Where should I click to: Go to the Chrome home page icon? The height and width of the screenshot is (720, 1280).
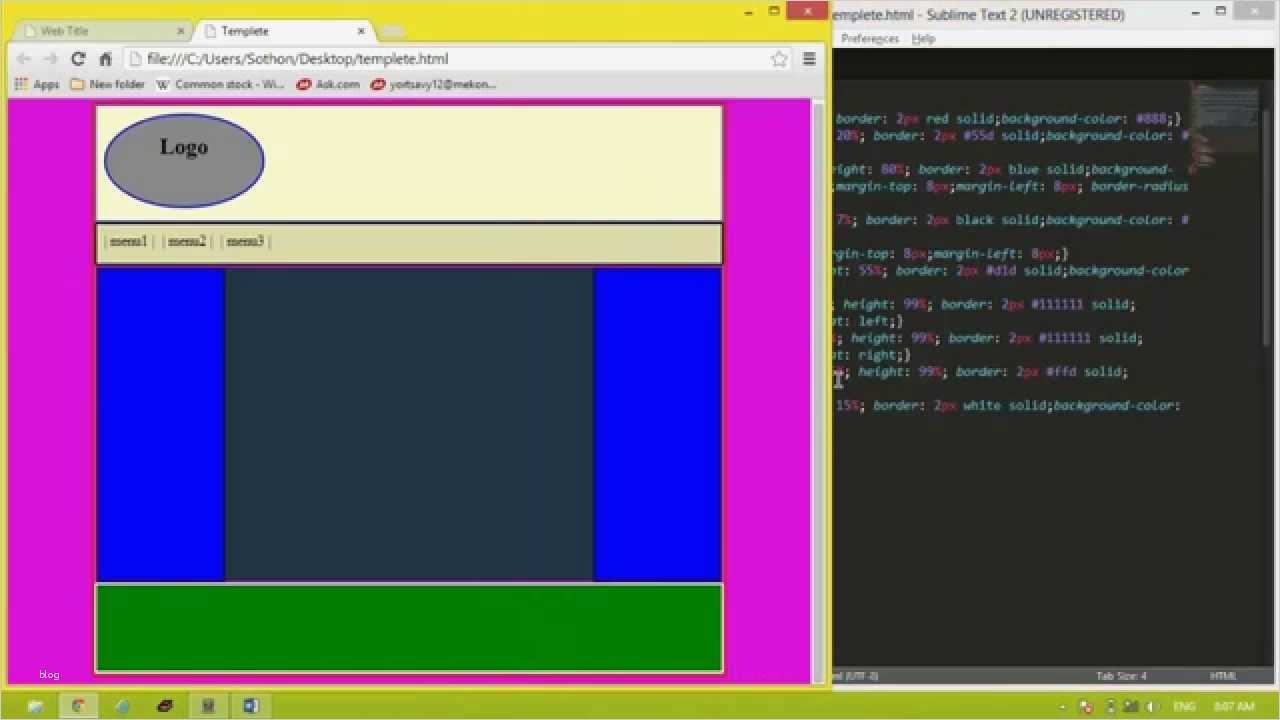pos(105,59)
